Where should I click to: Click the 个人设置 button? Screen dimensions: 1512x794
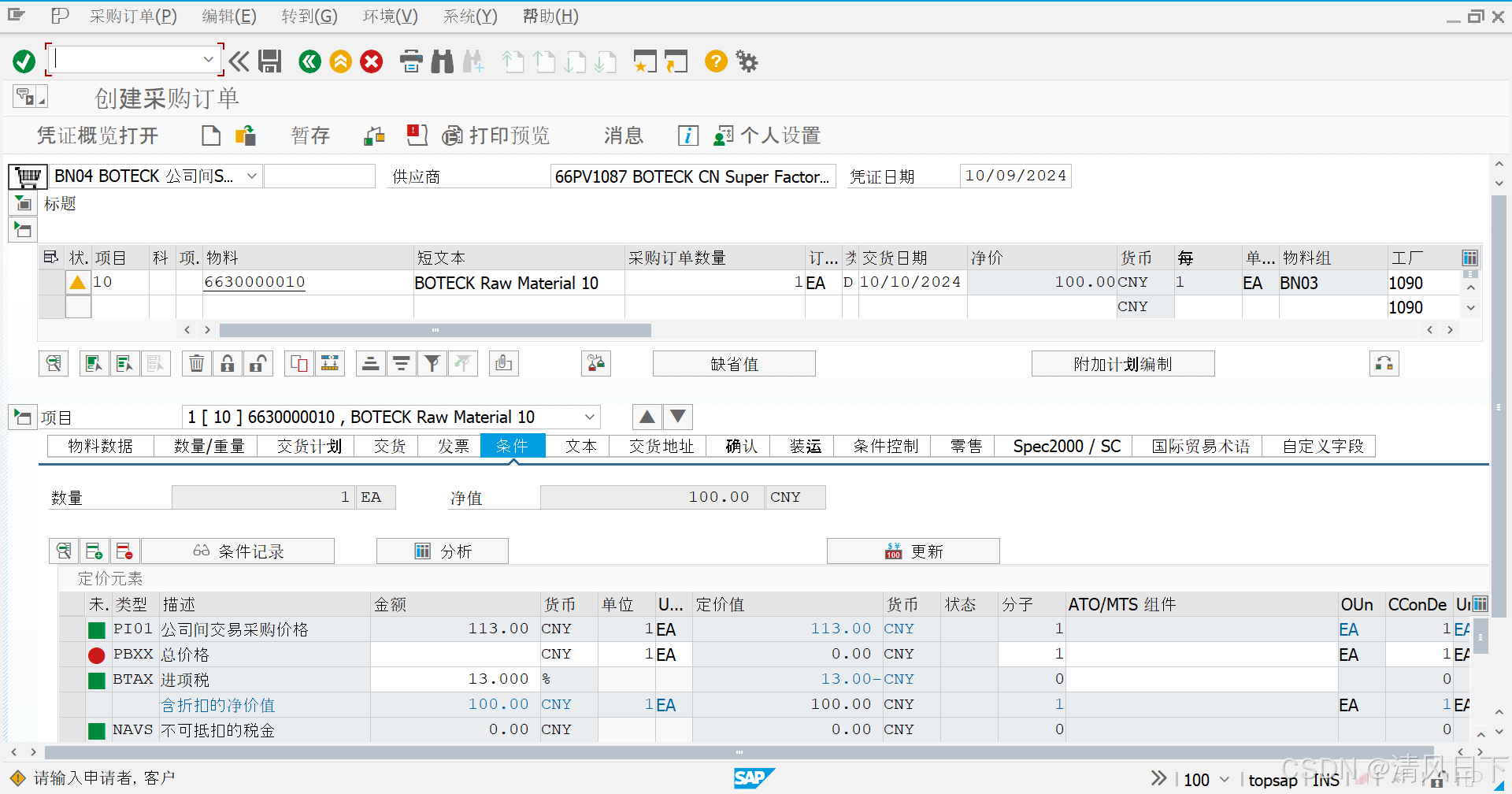[x=767, y=135]
